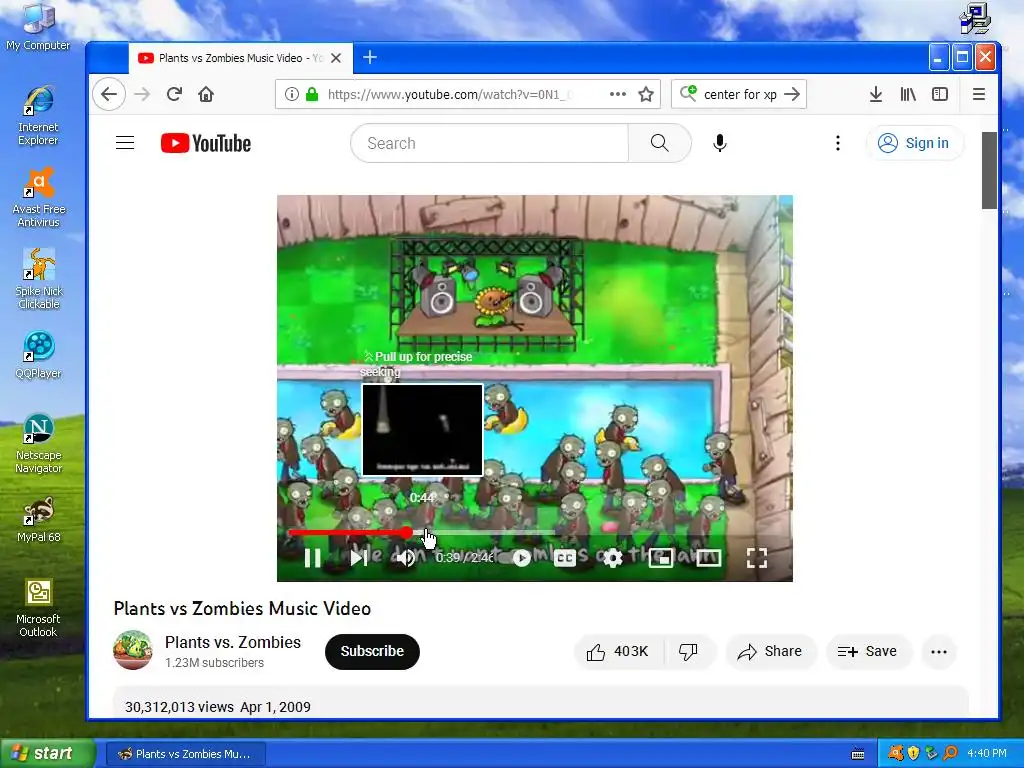The height and width of the screenshot is (768, 1024).
Task: Subscribe to Plants vs. Zombies channel
Action: (x=372, y=651)
